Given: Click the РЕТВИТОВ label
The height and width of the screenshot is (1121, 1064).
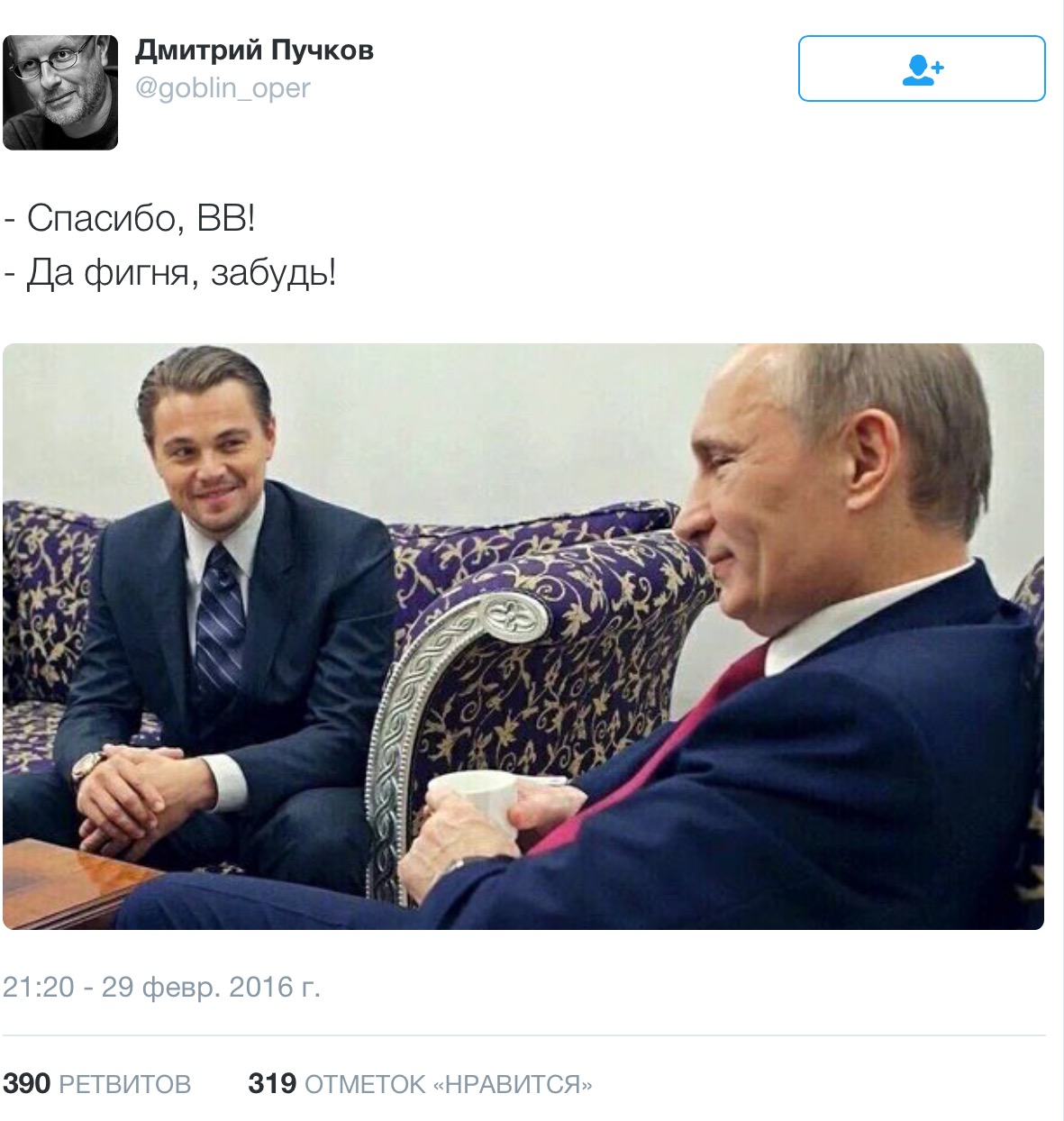Looking at the screenshot, I should coord(125,1084).
